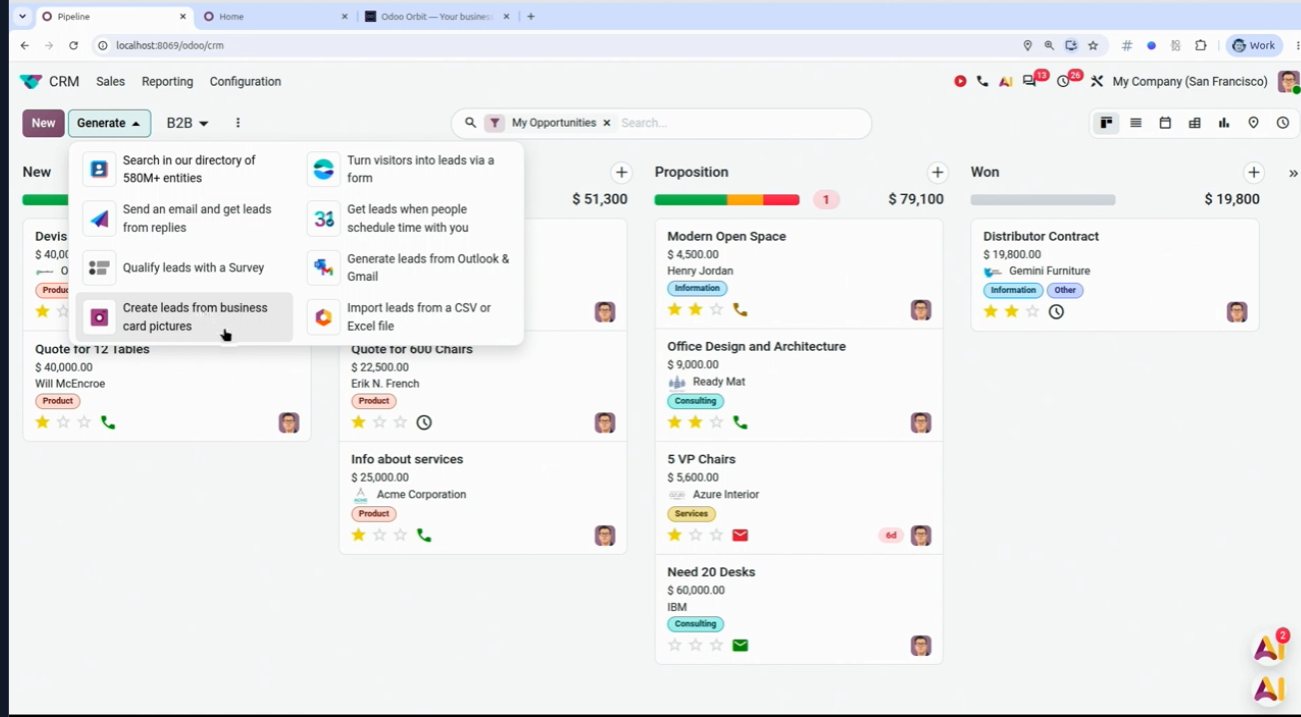The width and height of the screenshot is (1301, 717).
Task: Collapse the Generate dropdown
Action: tap(109, 123)
